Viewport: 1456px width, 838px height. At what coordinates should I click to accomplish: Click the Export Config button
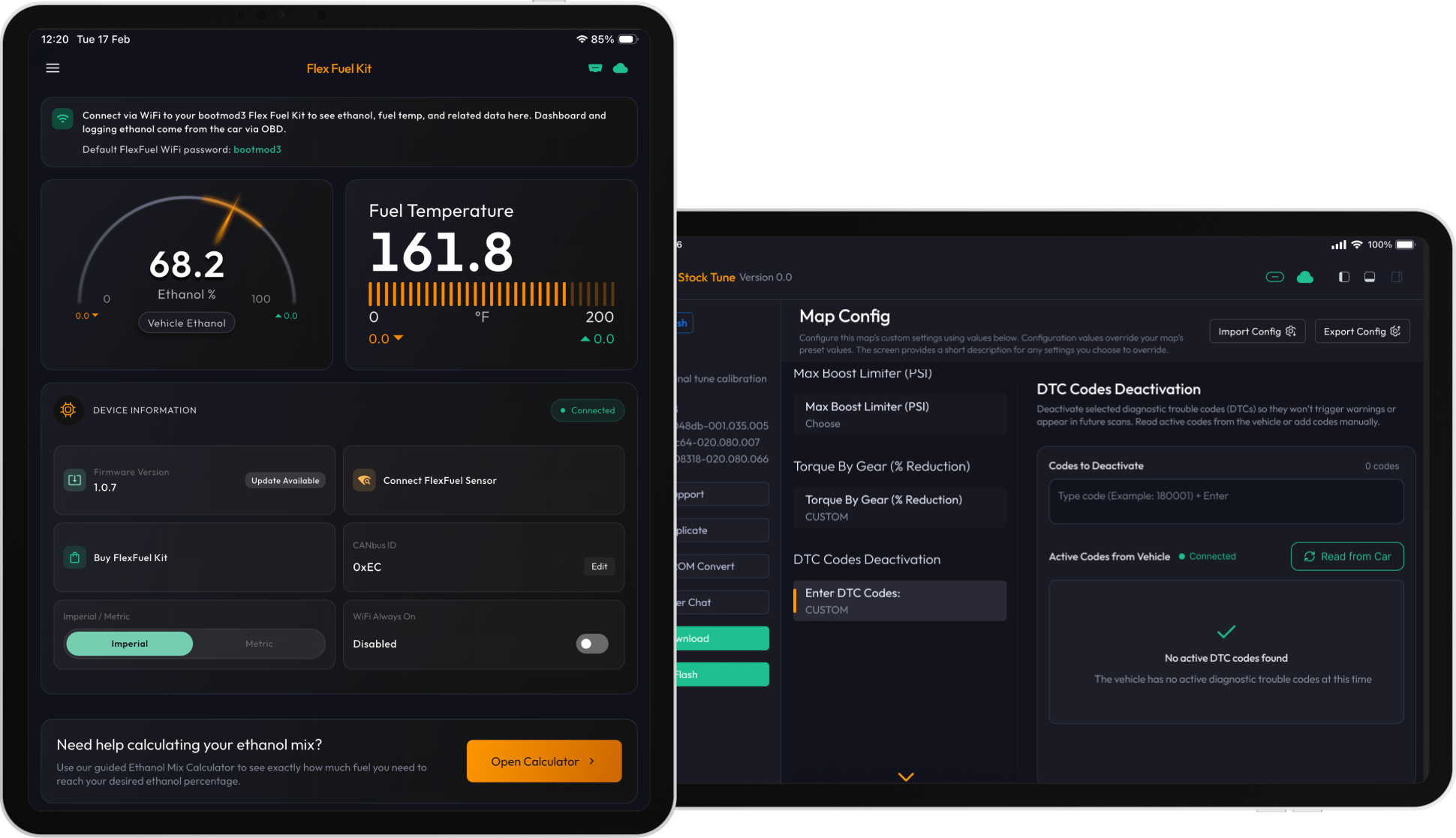[1362, 332]
